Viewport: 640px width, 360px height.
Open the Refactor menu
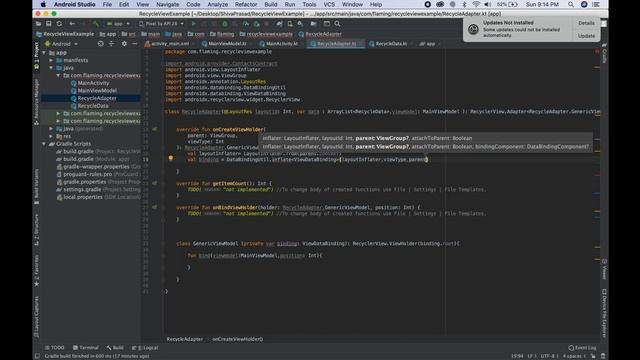(246, 4)
